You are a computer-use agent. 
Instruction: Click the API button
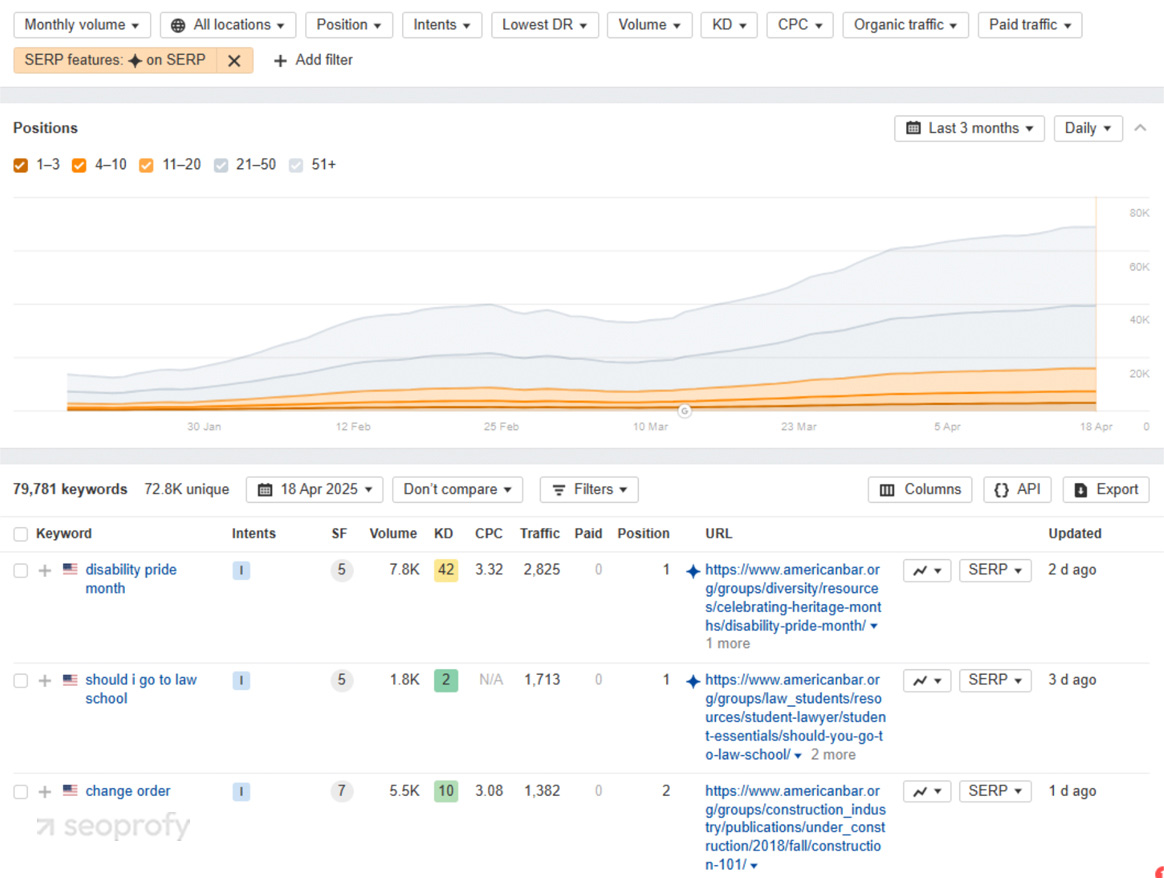coord(1017,490)
